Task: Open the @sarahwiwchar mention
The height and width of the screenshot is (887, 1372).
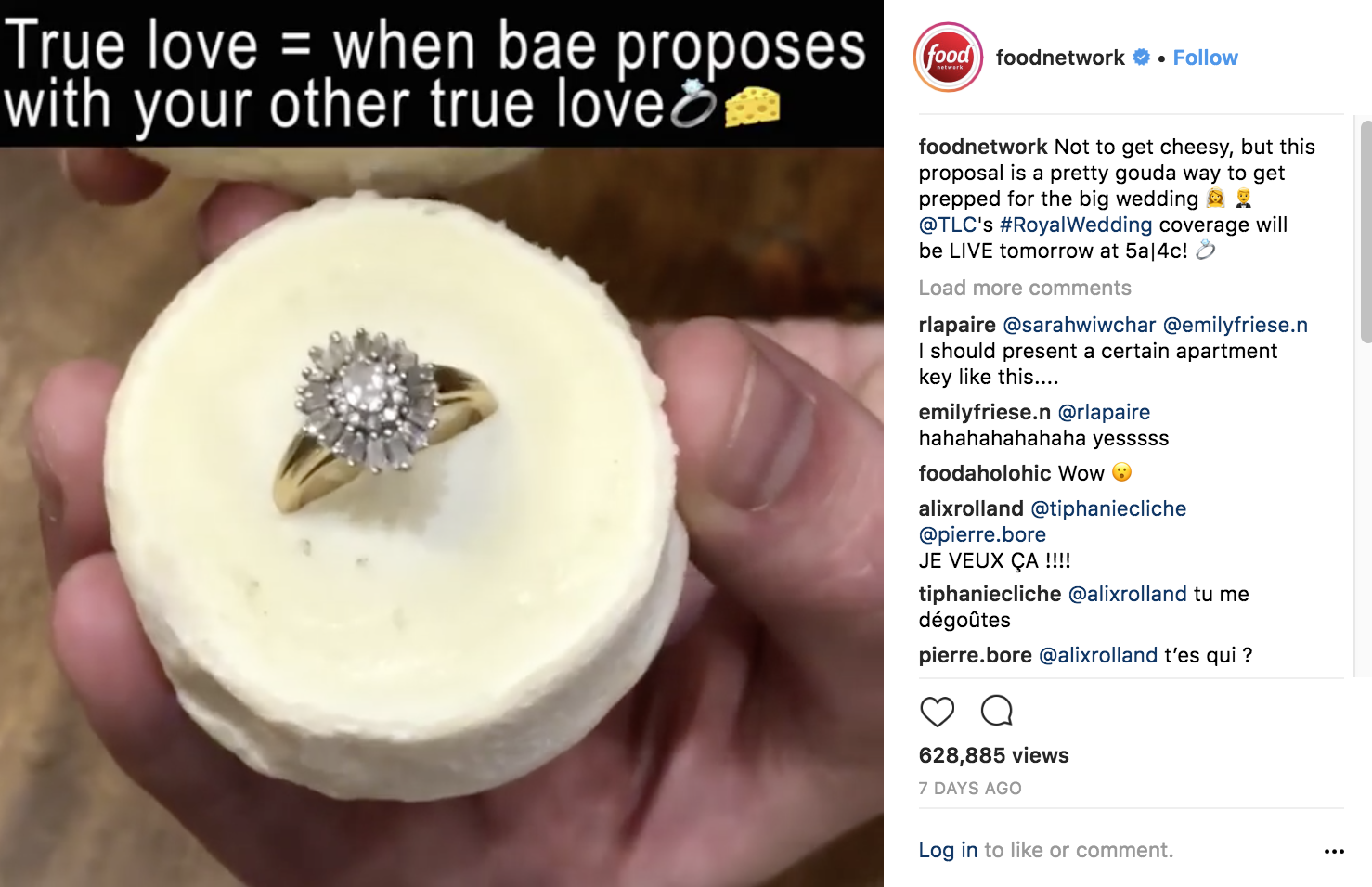Action: pos(1080,325)
